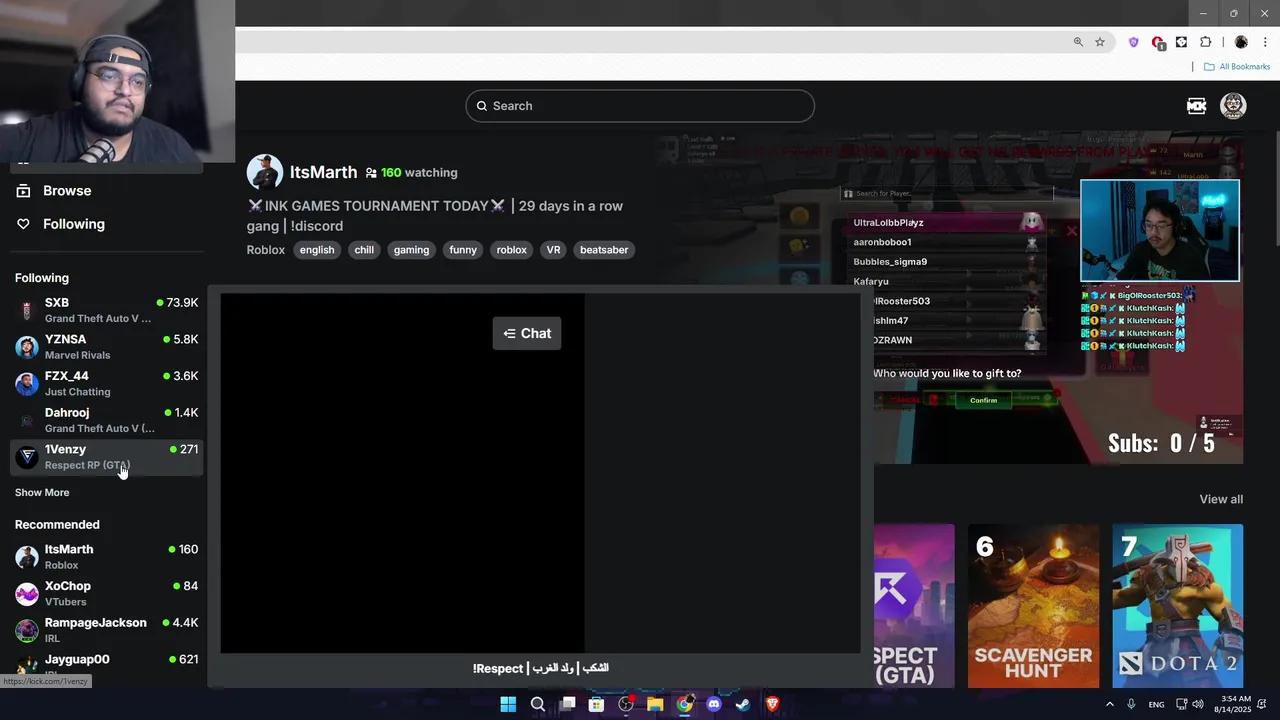Click the chill tag
This screenshot has width=1280, height=720.
pyautogui.click(x=364, y=250)
